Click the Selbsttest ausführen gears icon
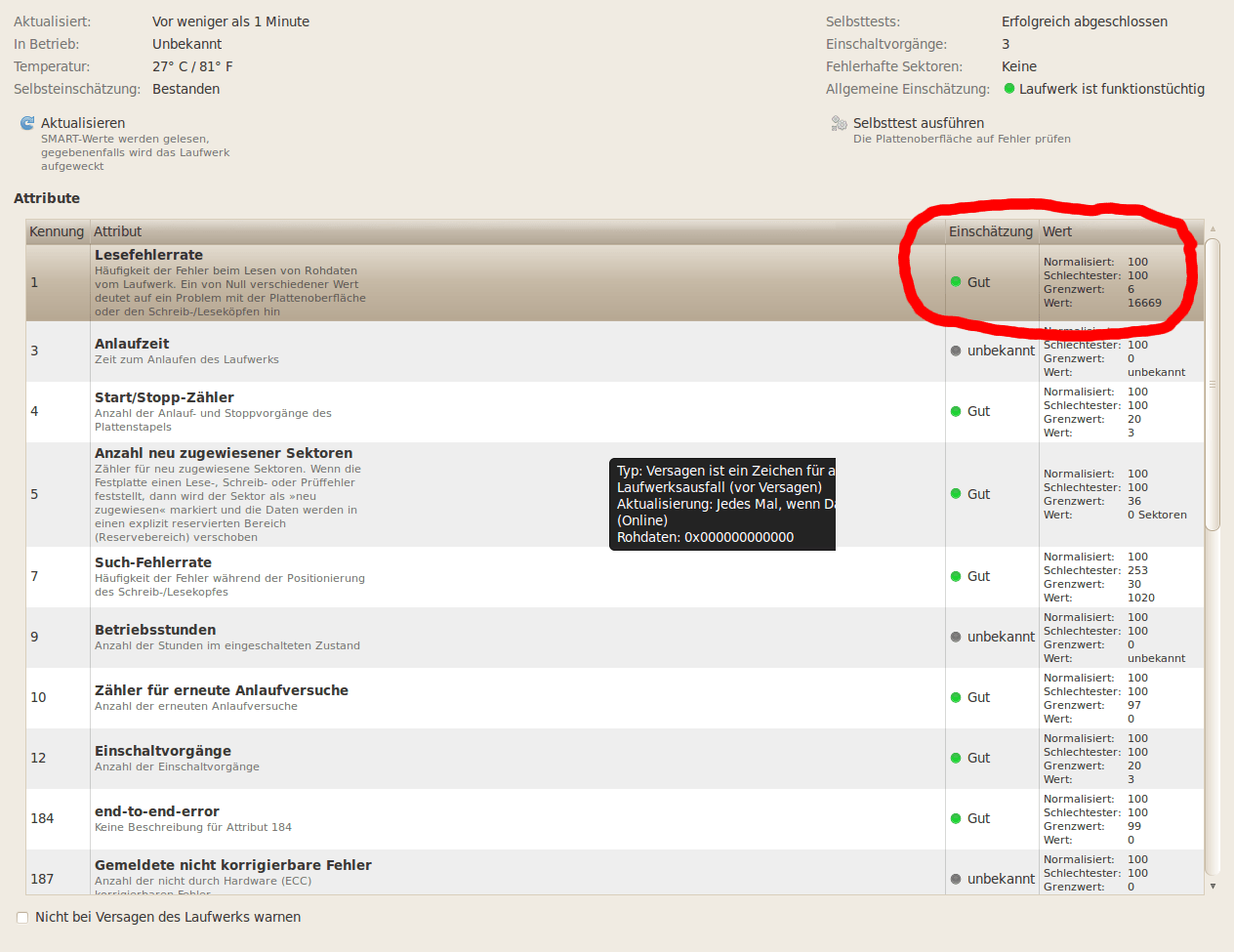1234x952 pixels. (x=839, y=123)
